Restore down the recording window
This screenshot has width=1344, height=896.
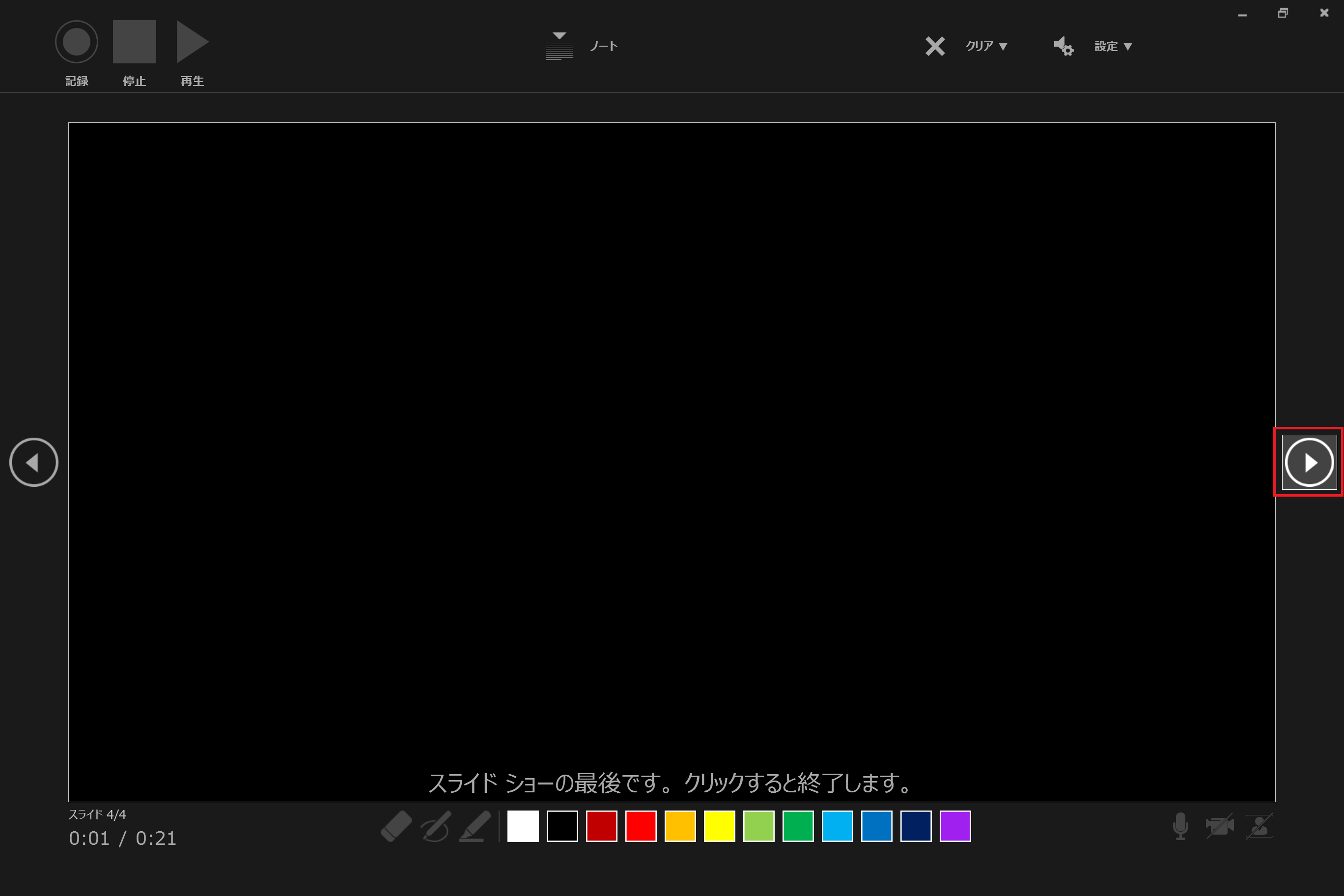(x=1284, y=13)
